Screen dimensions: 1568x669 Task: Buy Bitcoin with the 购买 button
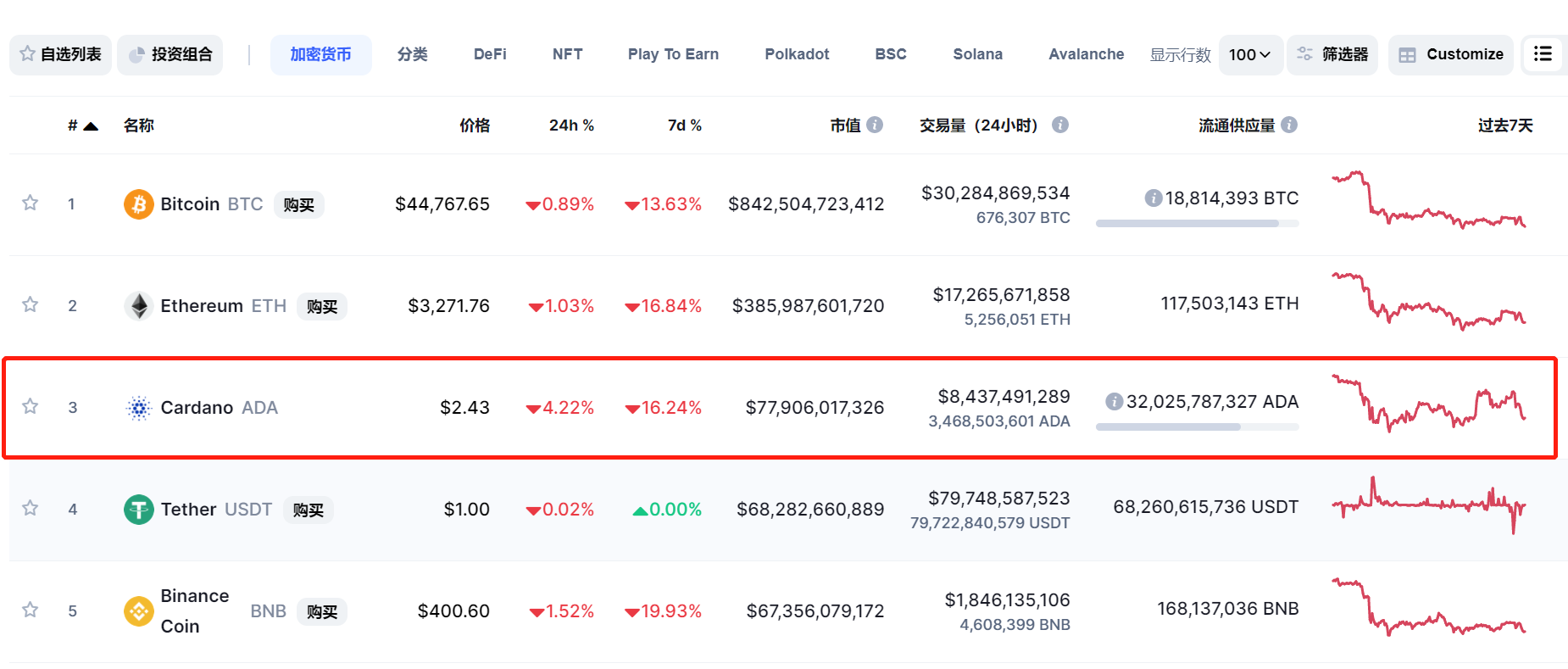click(x=298, y=204)
